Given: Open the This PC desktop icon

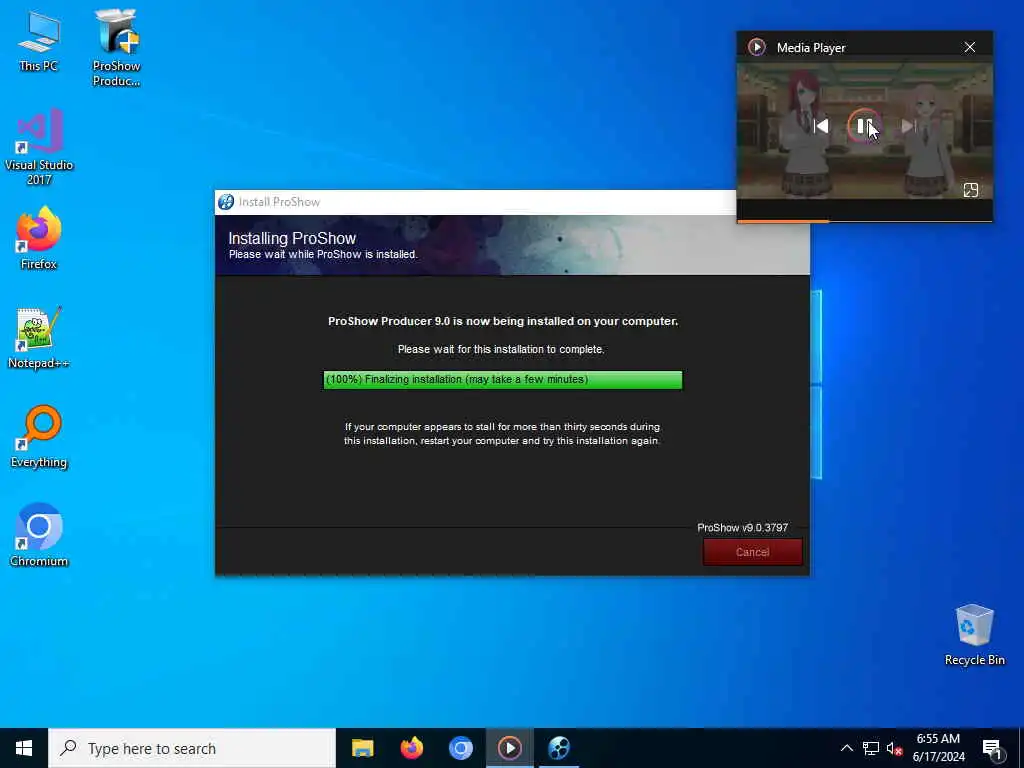Looking at the screenshot, I should [39, 41].
